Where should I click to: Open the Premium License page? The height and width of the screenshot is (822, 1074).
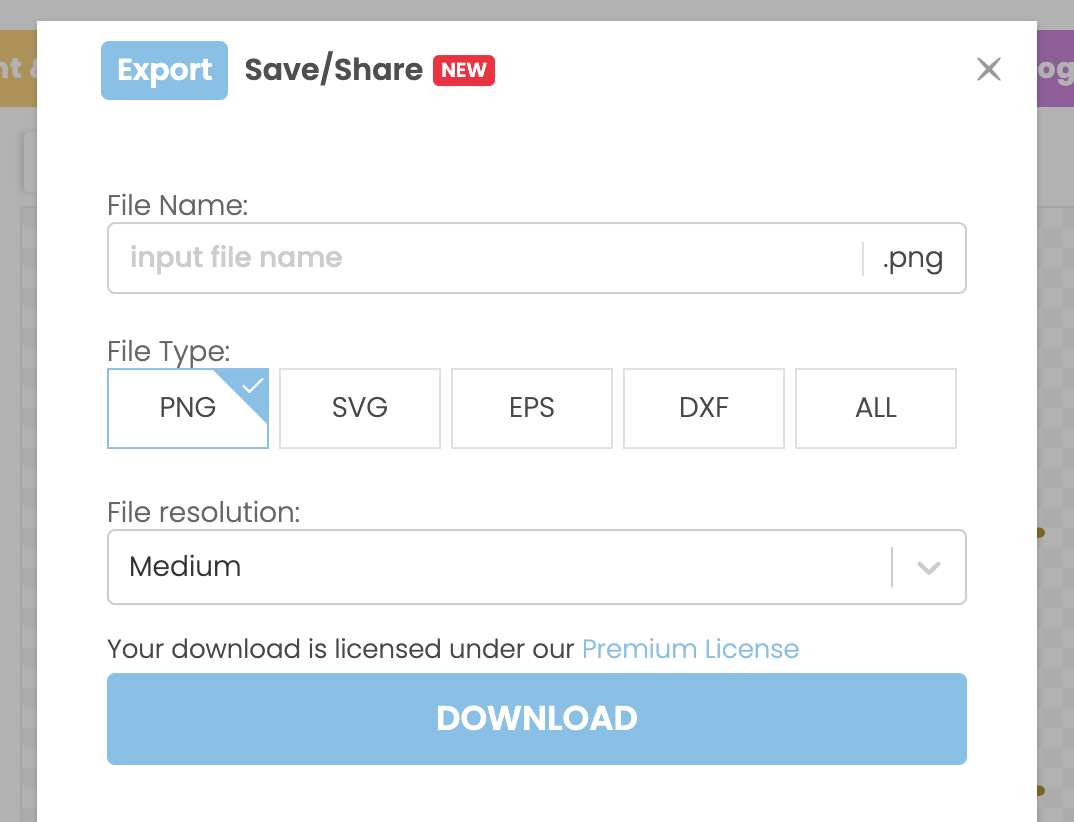coord(690,649)
